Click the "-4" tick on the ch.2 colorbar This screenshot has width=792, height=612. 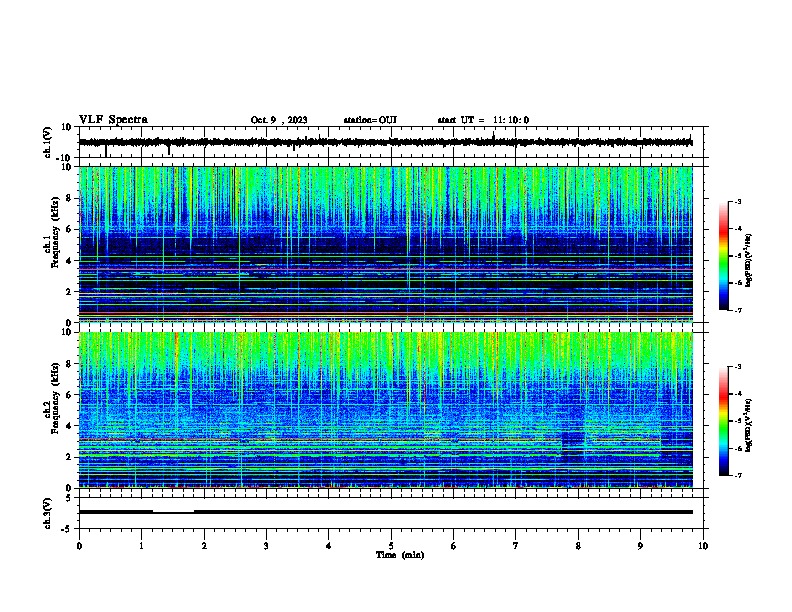[737, 393]
